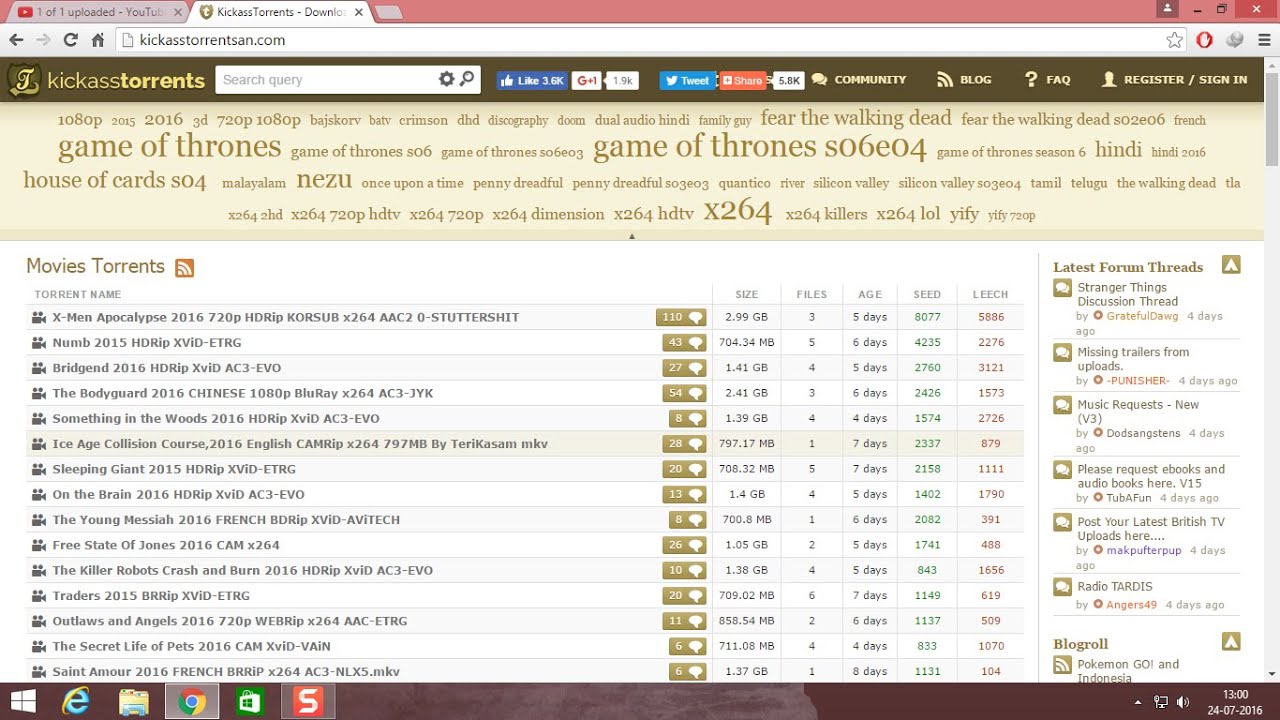The image size is (1280, 720).
Task: Click the Facebook Like button
Action: (531, 80)
